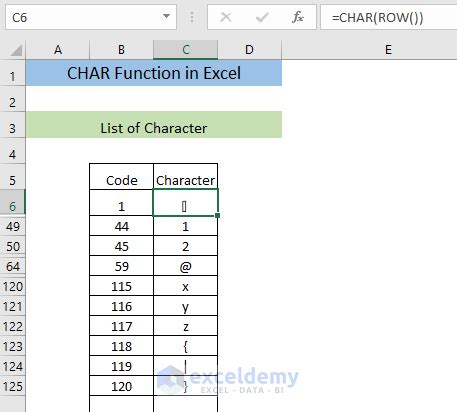Click the Enter checkmark formula icon
The image size is (457, 412).
262,17
